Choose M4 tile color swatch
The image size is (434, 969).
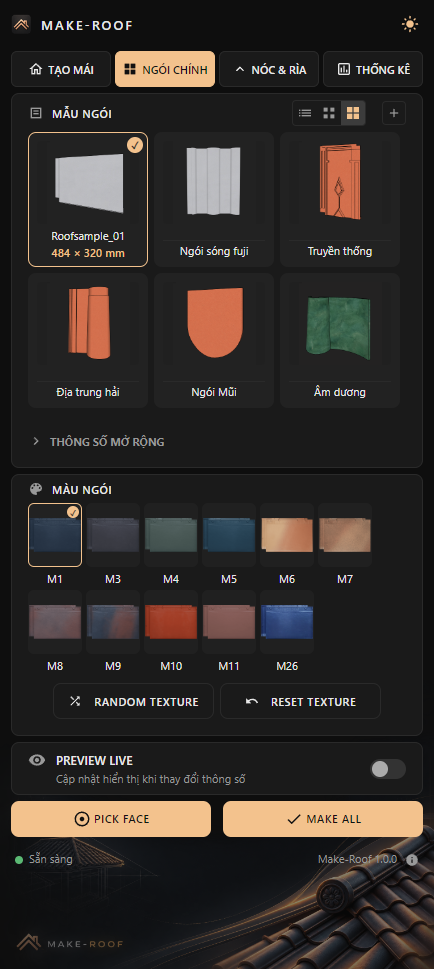point(171,535)
